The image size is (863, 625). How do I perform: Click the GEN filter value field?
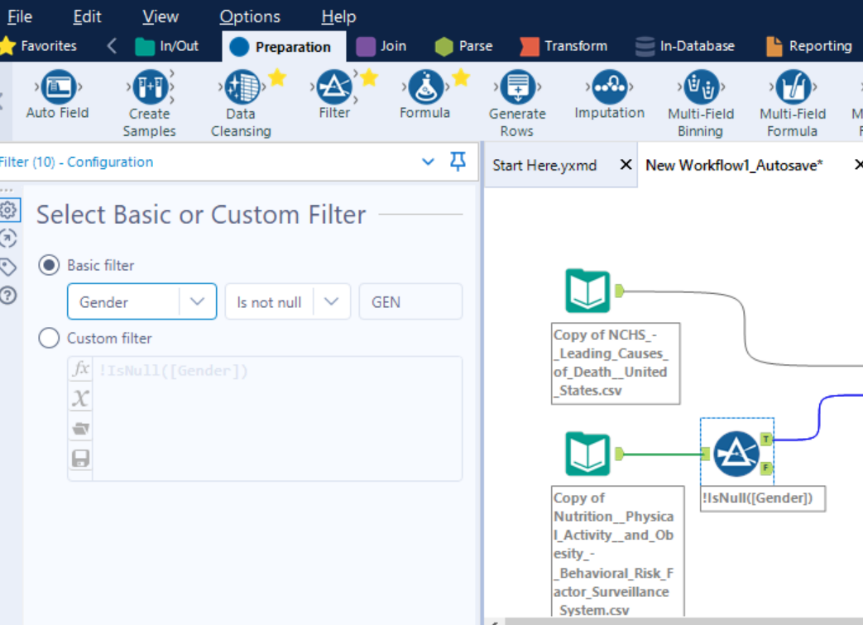pos(410,301)
